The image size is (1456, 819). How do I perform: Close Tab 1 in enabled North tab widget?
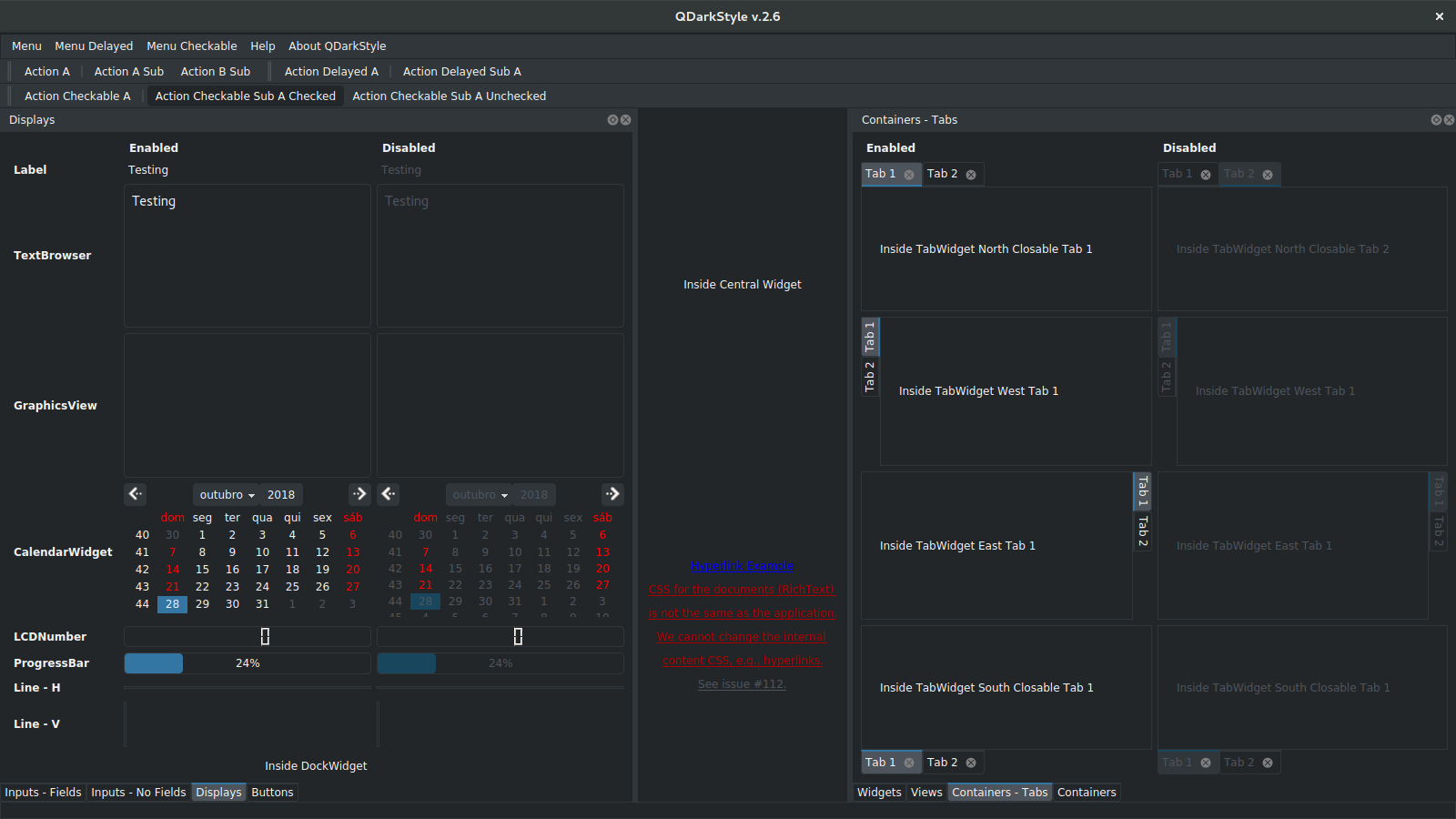(x=909, y=175)
